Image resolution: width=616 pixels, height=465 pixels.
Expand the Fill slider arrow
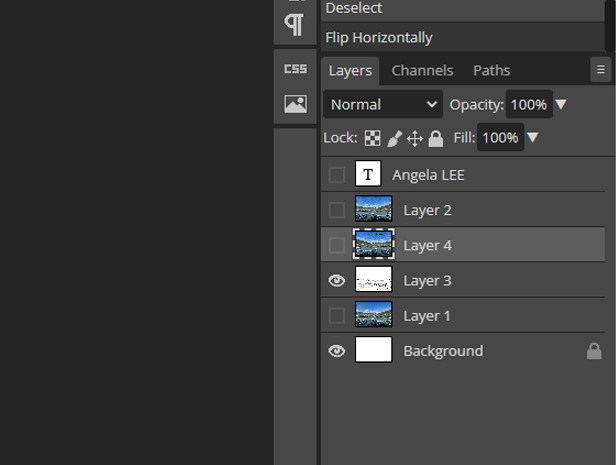pos(533,138)
